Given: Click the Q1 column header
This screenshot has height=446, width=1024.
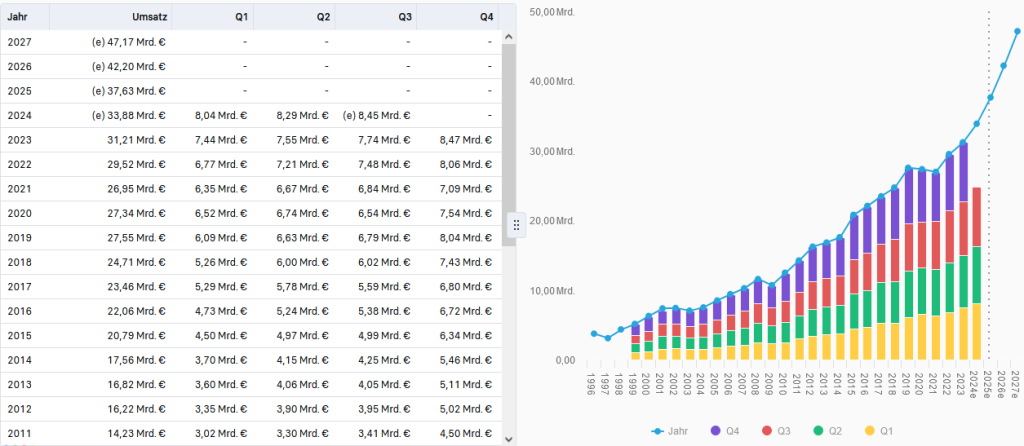Looking at the screenshot, I should [242, 17].
